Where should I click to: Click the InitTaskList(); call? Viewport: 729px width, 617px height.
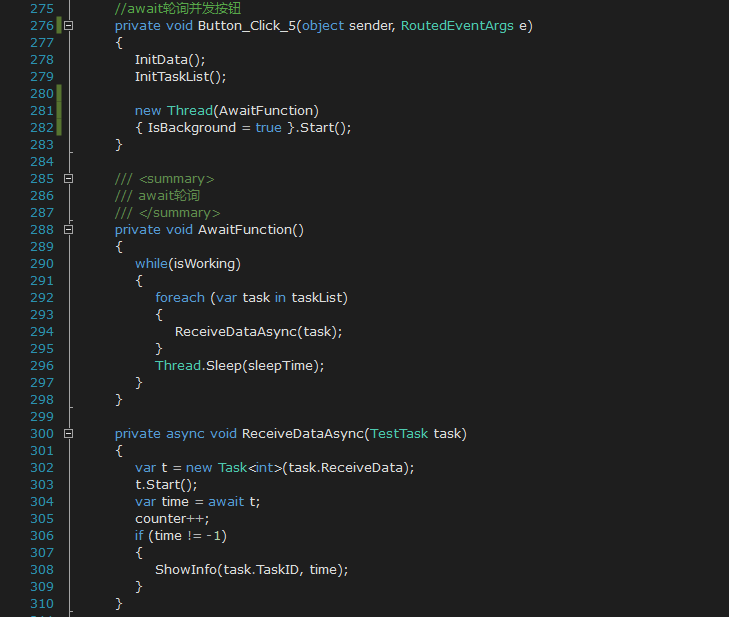[180, 77]
